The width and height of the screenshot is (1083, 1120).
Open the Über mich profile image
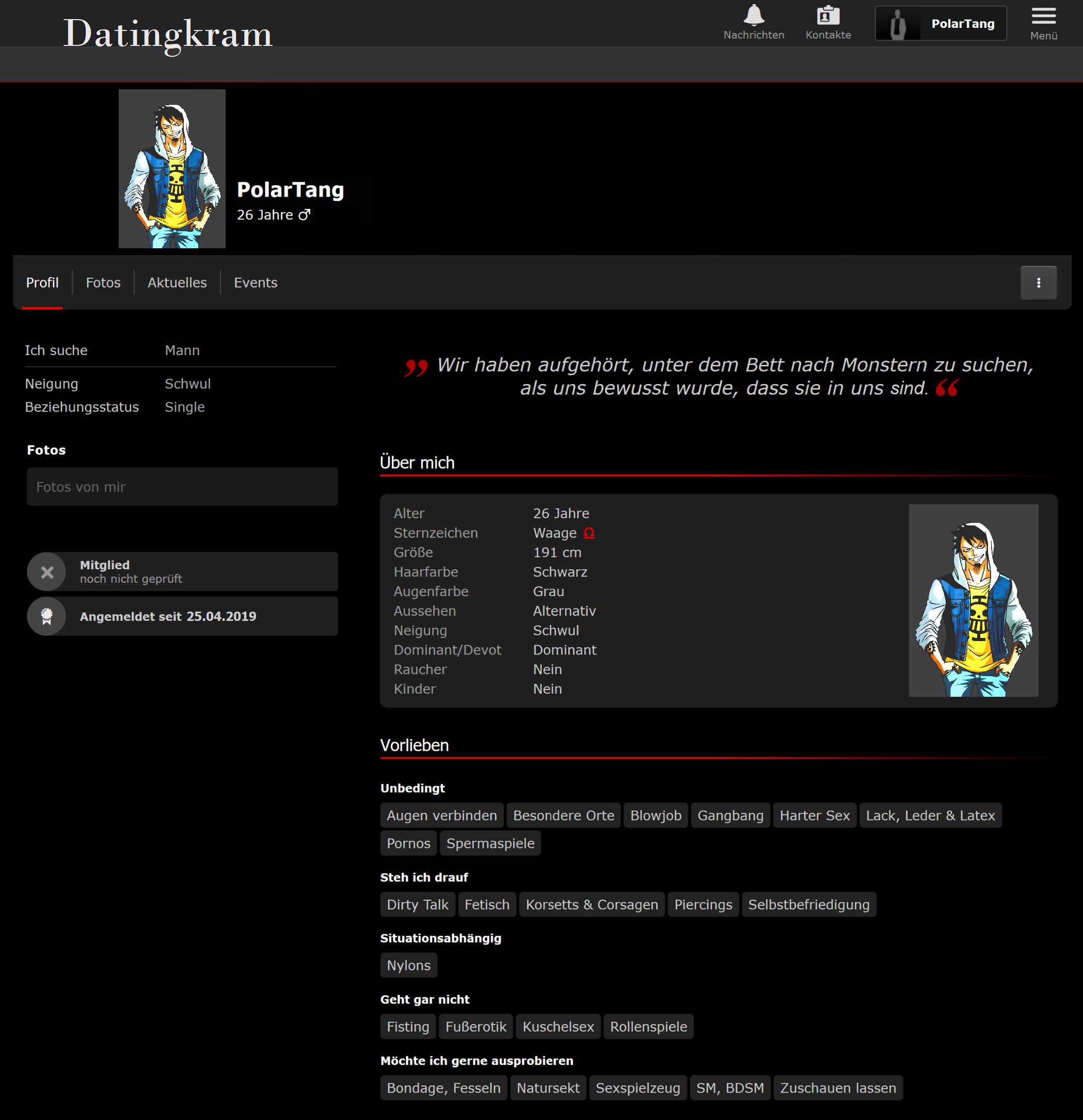coord(973,600)
